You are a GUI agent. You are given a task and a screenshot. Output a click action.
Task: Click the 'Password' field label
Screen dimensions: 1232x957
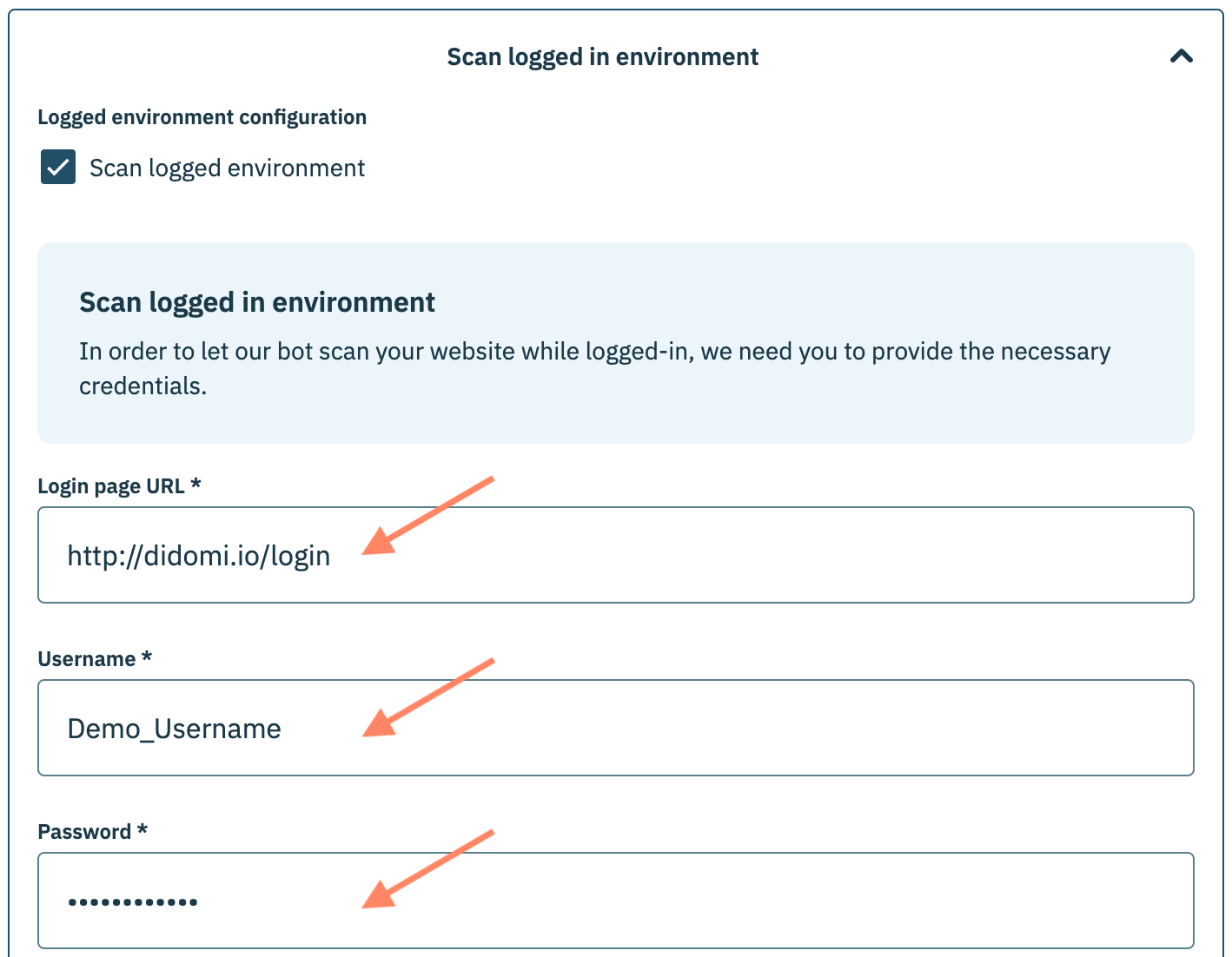[x=84, y=832]
